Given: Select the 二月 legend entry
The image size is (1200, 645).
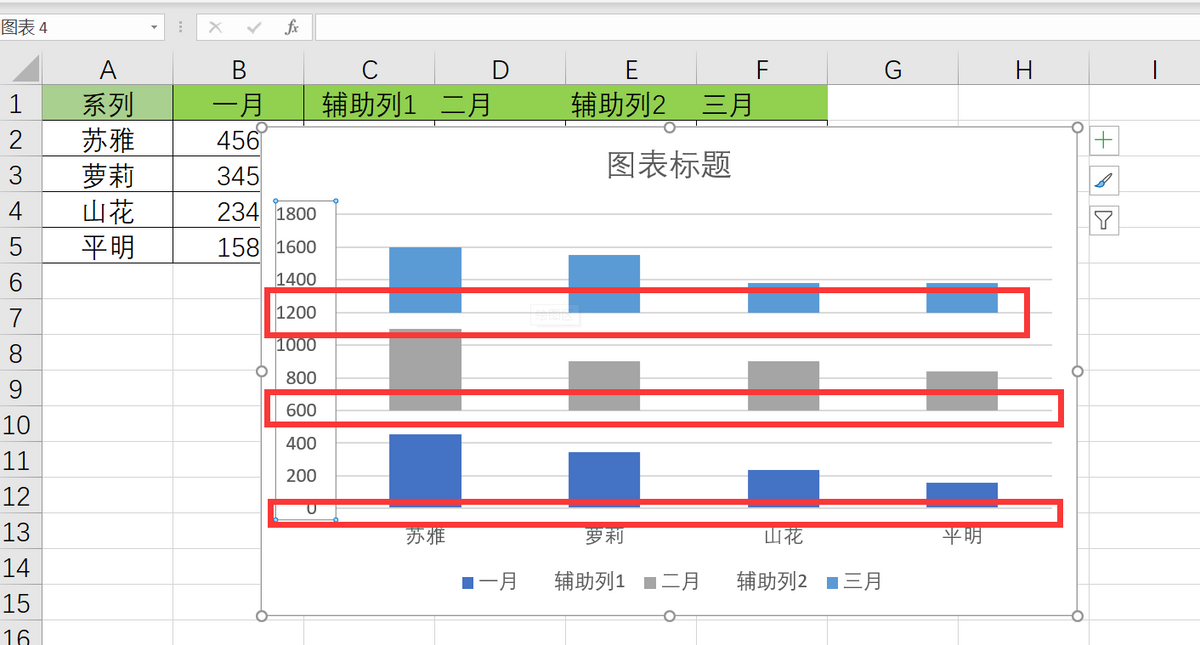Looking at the screenshot, I should [x=671, y=582].
